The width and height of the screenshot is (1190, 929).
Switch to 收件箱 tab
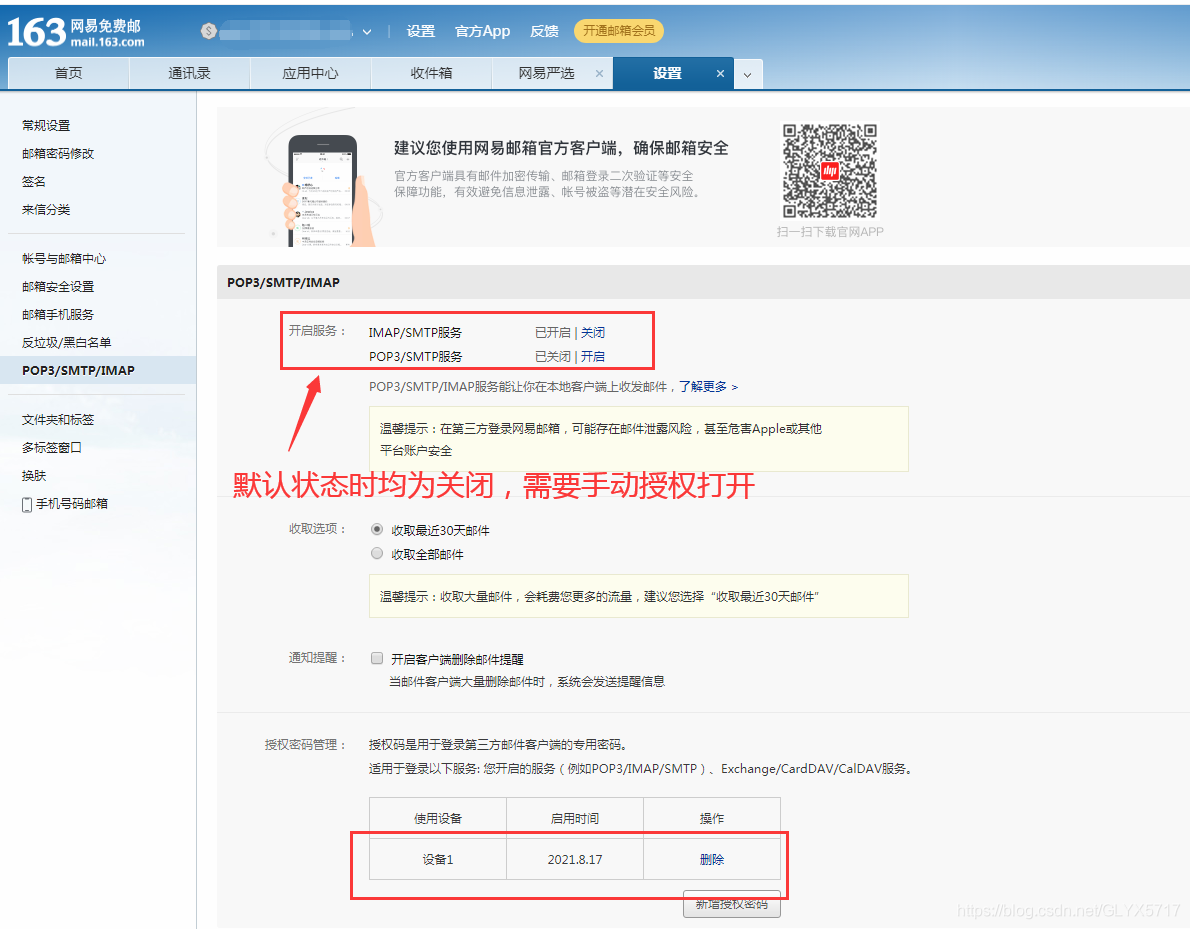click(431, 74)
